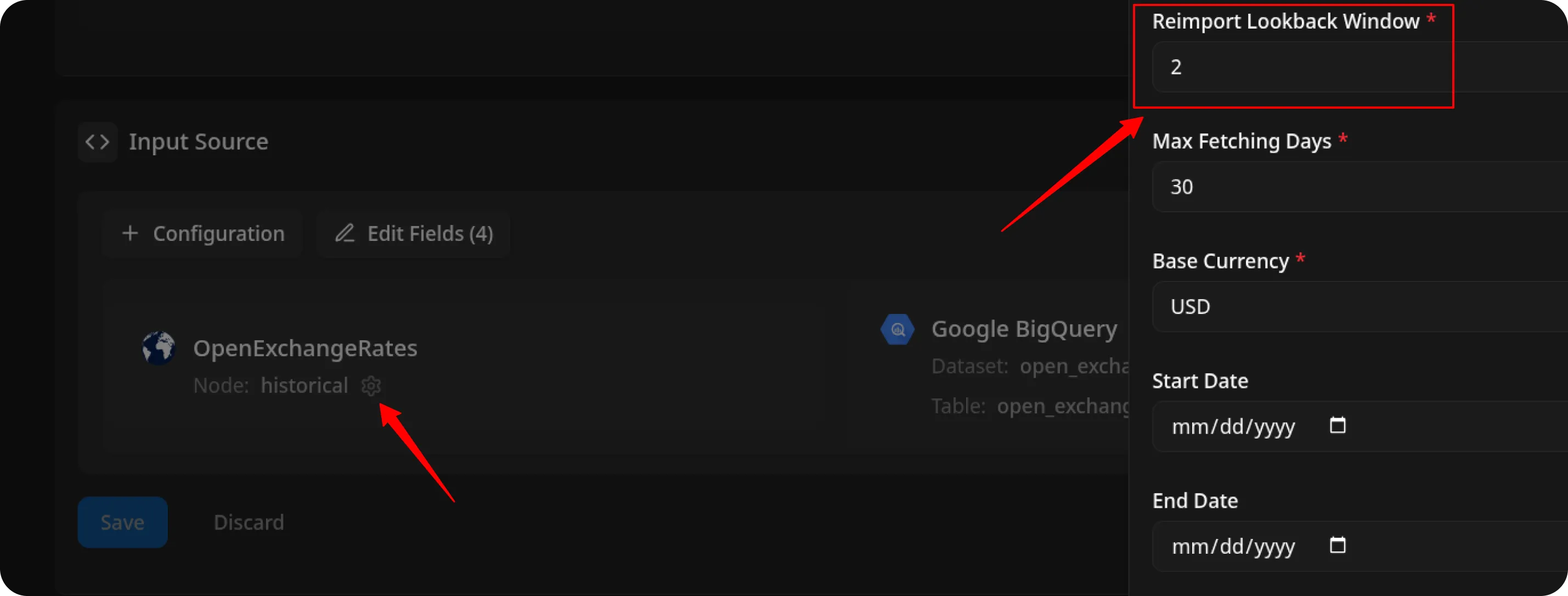
Task: Click the Save button
Action: pos(122,522)
